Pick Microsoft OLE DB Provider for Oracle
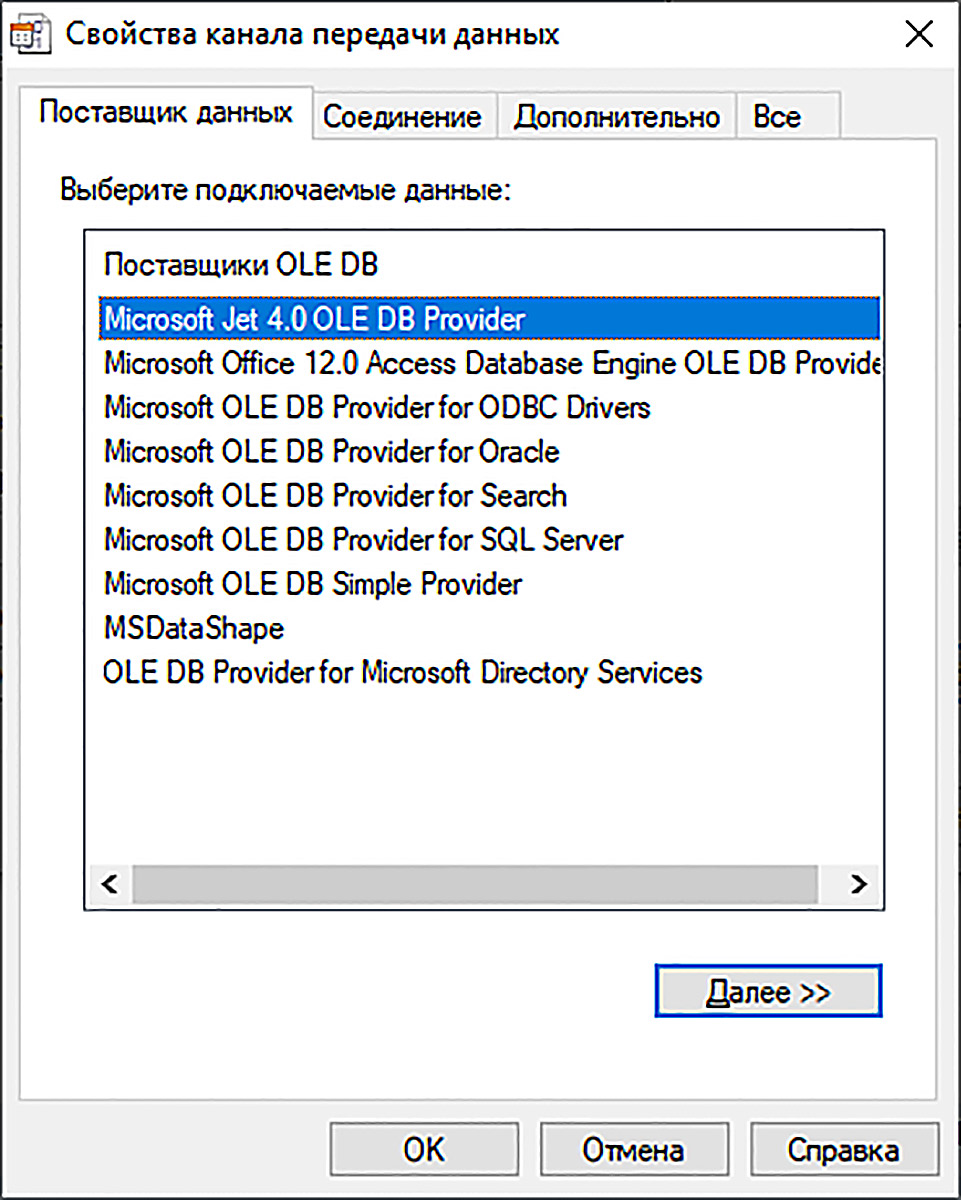Image resolution: width=961 pixels, height=1200 pixels. coord(331,451)
